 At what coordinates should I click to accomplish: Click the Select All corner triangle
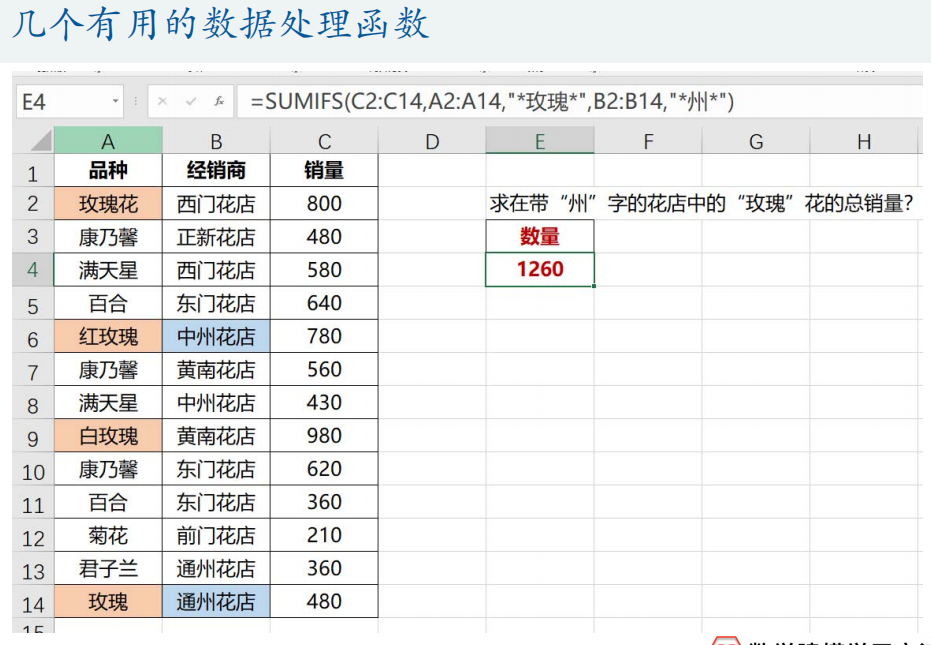(34, 141)
